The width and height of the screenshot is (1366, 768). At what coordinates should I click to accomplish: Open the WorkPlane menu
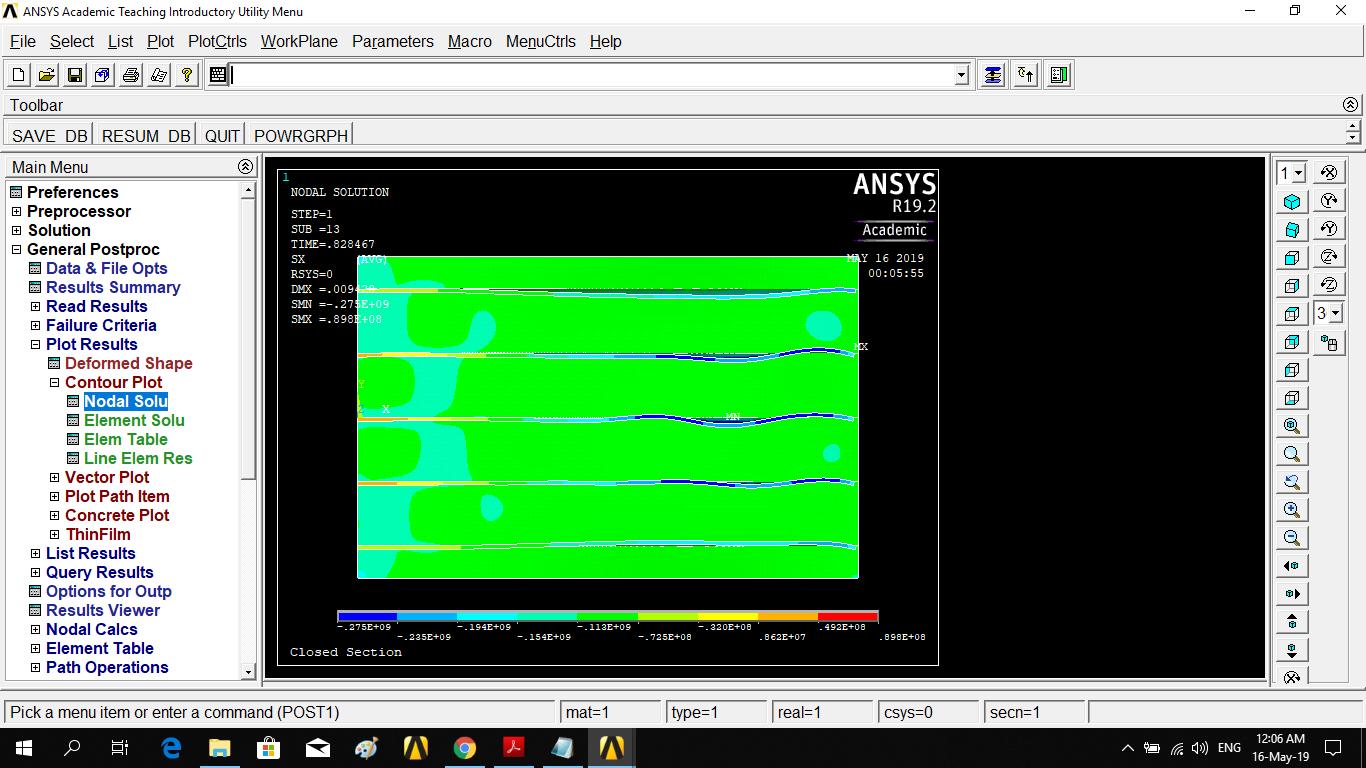pyautogui.click(x=299, y=41)
